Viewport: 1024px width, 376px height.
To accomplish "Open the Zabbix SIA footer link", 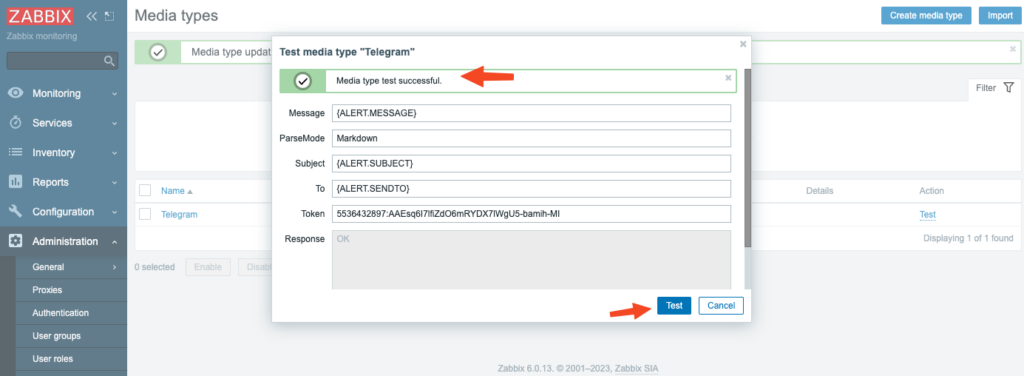I will click(x=636, y=369).
